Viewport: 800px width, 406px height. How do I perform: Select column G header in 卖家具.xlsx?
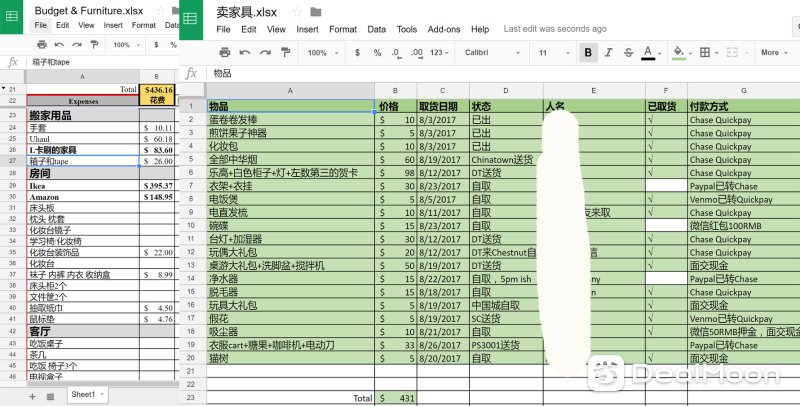[x=743, y=90]
